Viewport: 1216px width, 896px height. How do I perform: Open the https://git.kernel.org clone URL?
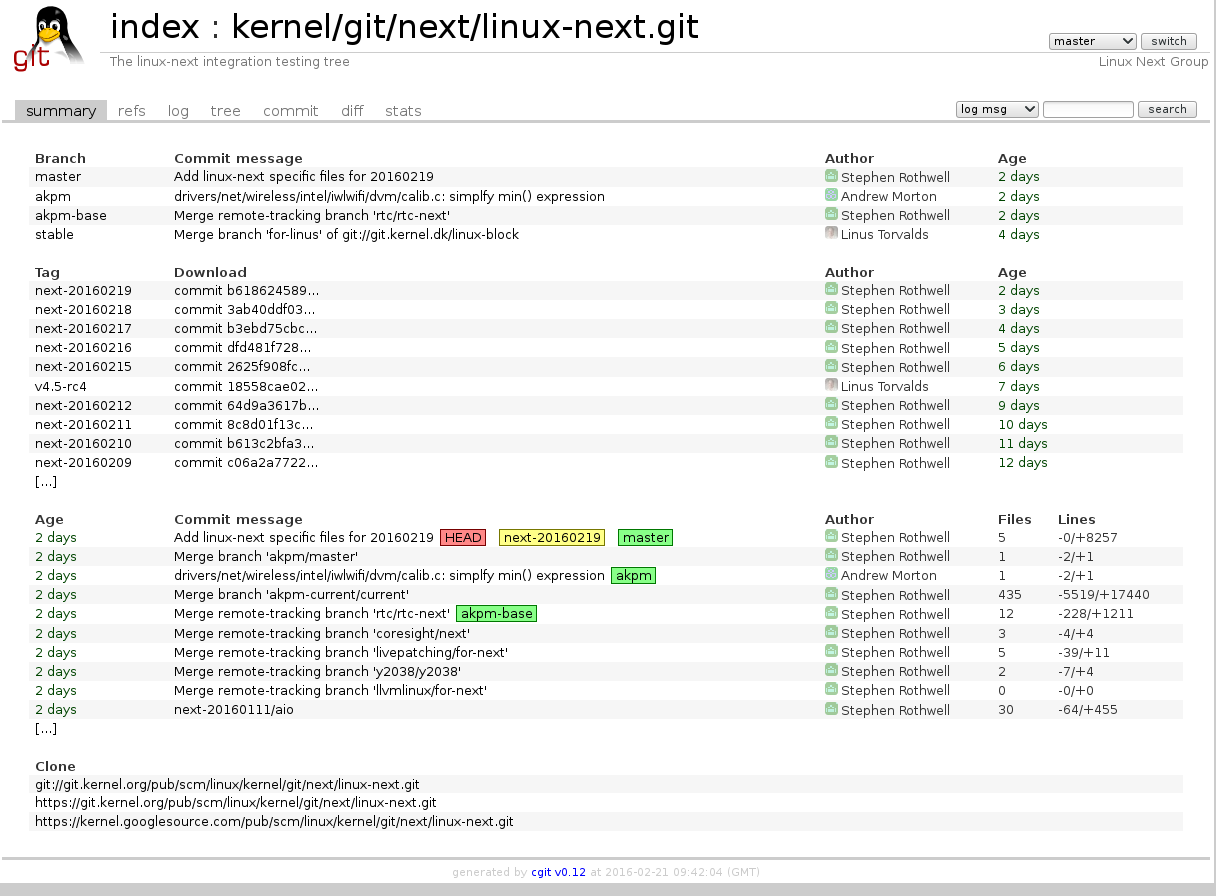click(x=236, y=802)
